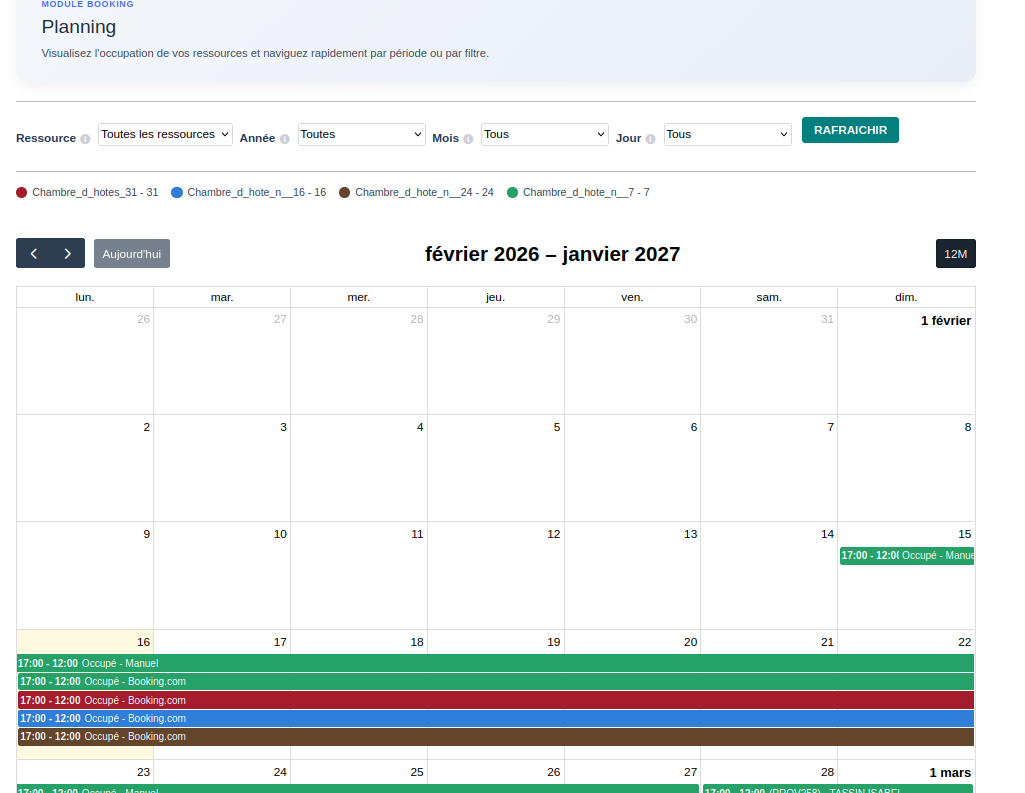Switch to the 12M view

point(955,254)
